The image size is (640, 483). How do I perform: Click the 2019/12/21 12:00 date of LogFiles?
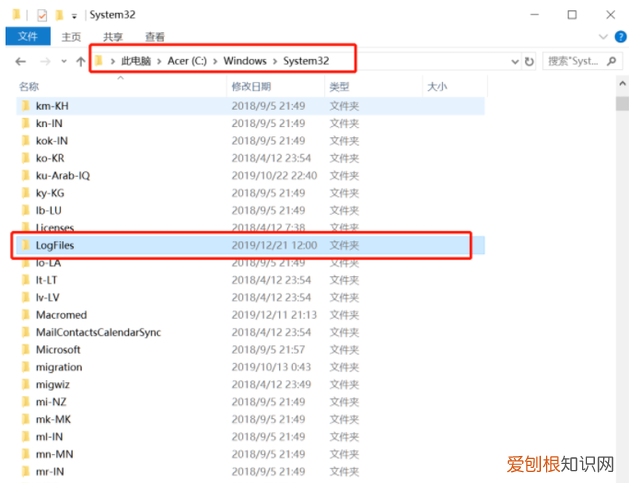tap(274, 245)
